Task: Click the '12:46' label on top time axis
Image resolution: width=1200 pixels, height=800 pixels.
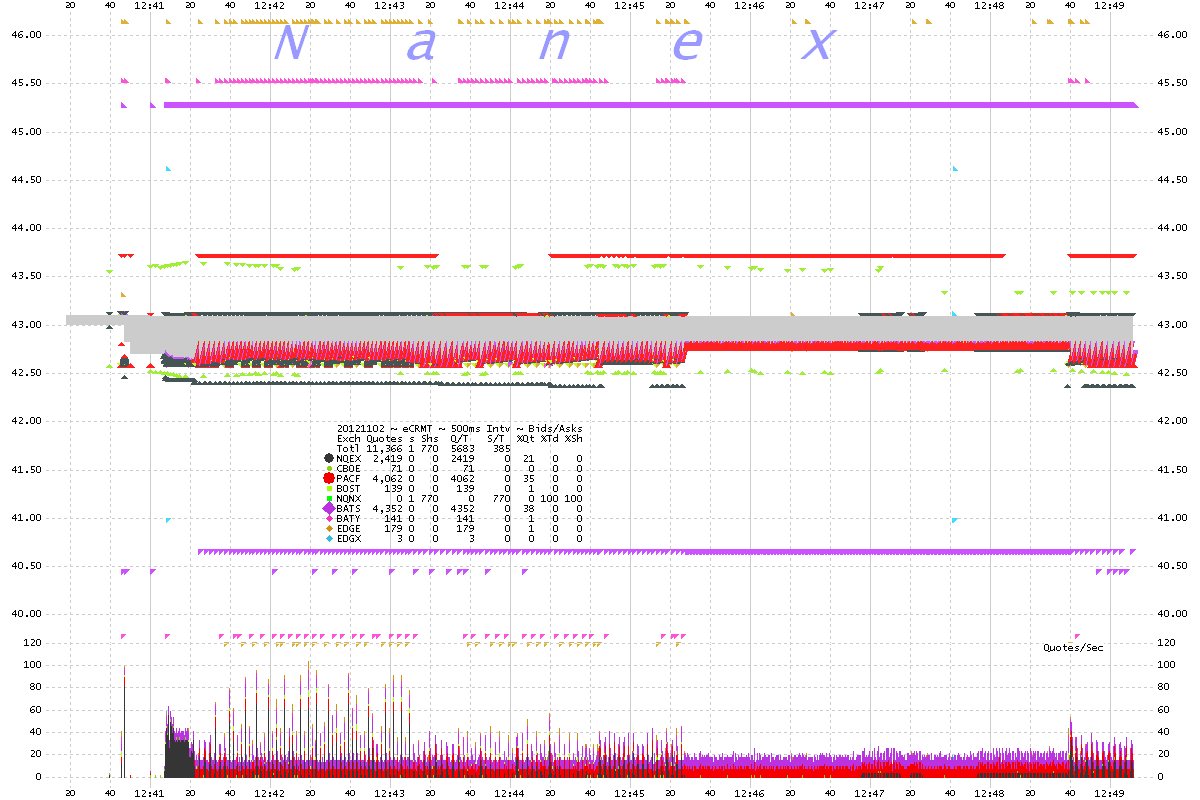Action: click(750, 6)
